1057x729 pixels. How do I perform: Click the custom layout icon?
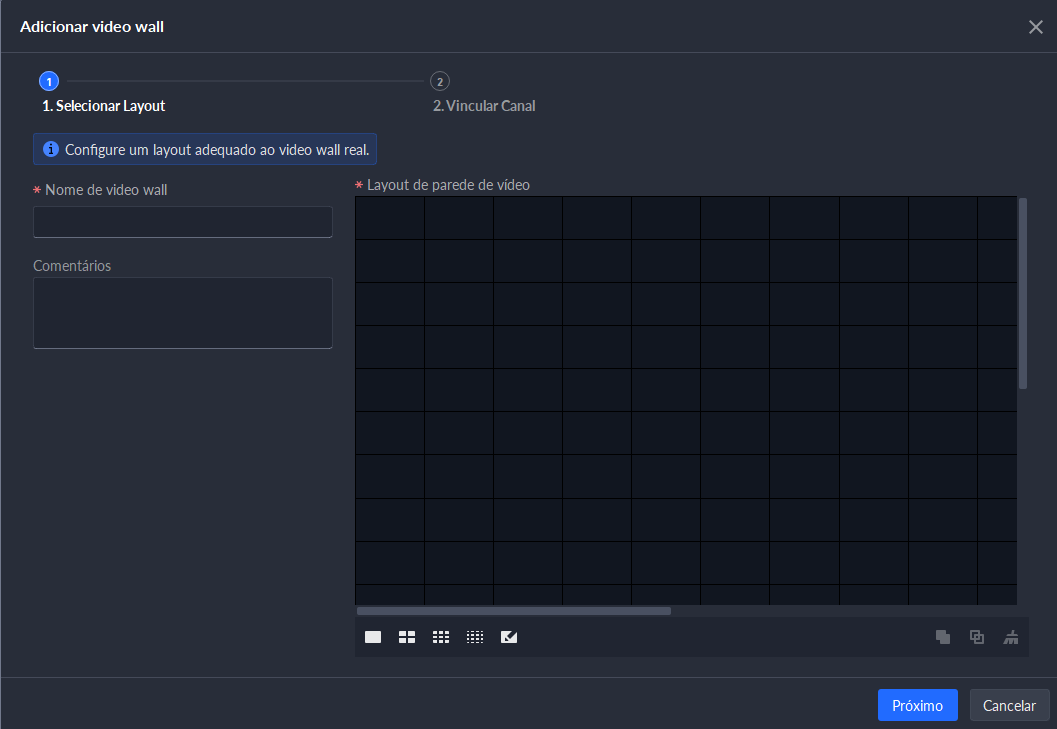tap(509, 637)
